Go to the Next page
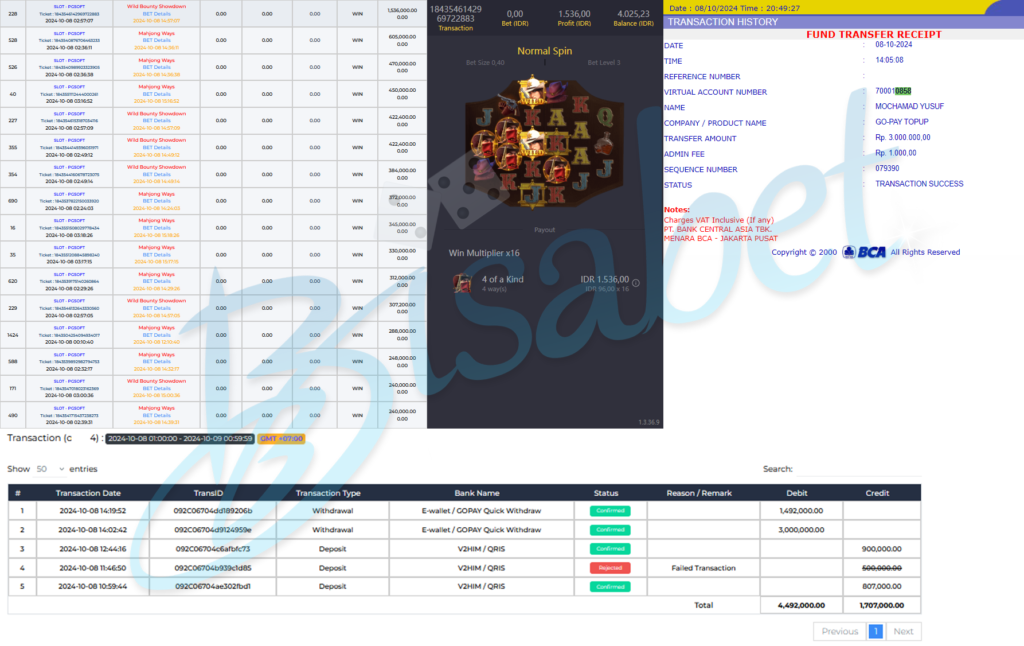 (x=903, y=631)
